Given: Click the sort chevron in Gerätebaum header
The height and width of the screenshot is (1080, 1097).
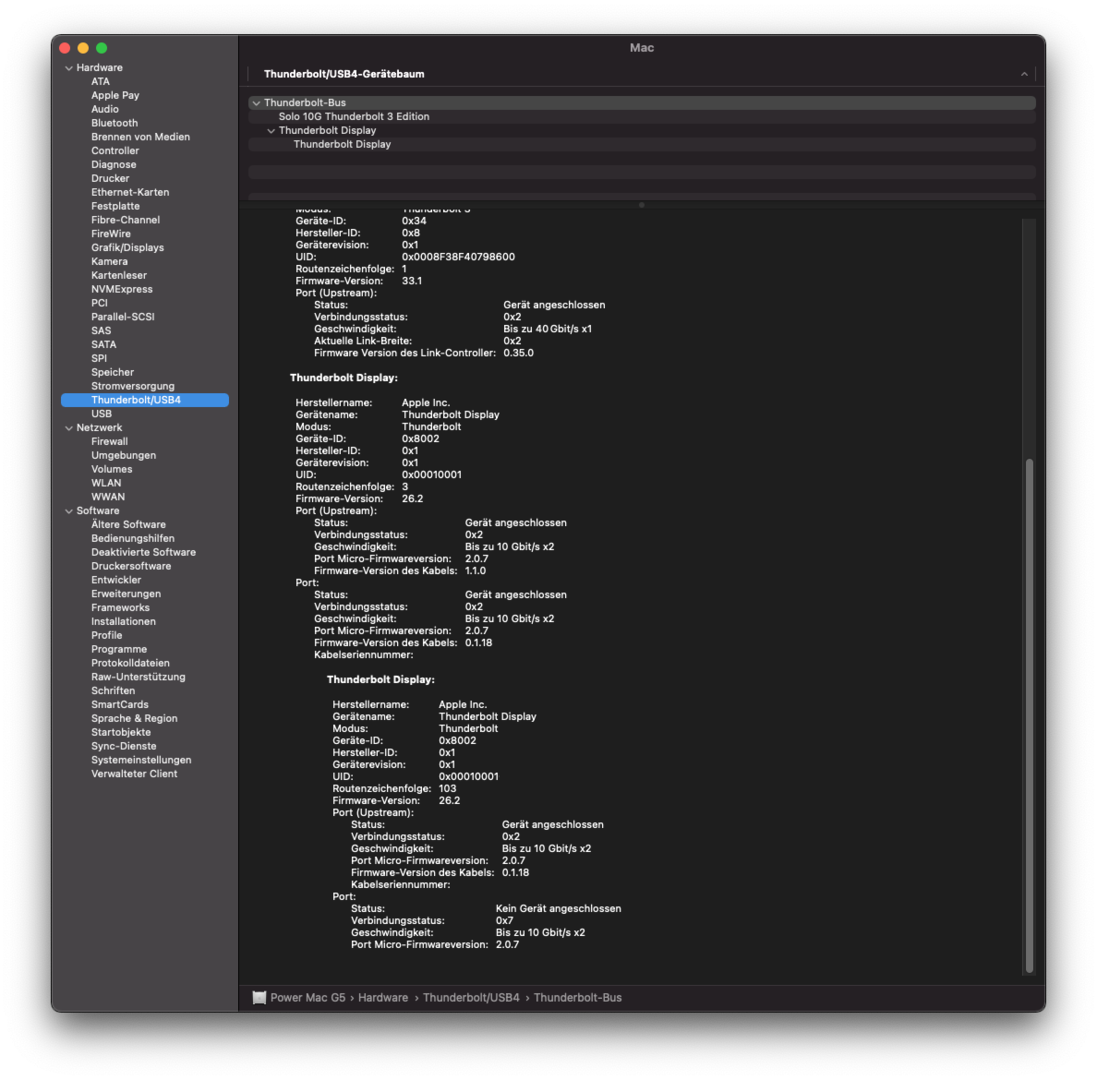Looking at the screenshot, I should tap(1024, 74).
